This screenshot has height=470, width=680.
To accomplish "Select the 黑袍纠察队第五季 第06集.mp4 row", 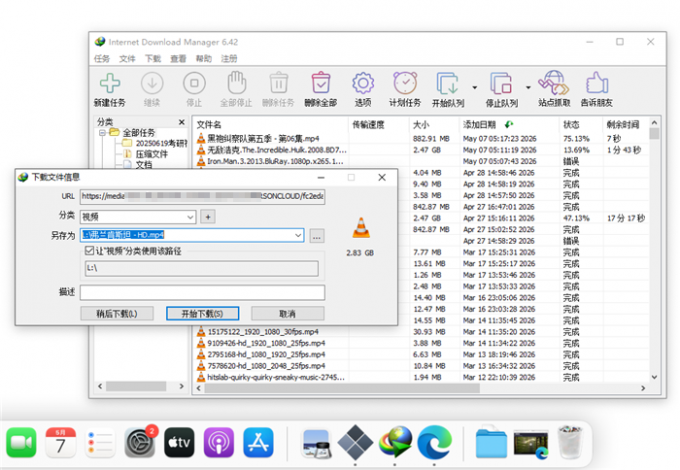I will [422, 139].
